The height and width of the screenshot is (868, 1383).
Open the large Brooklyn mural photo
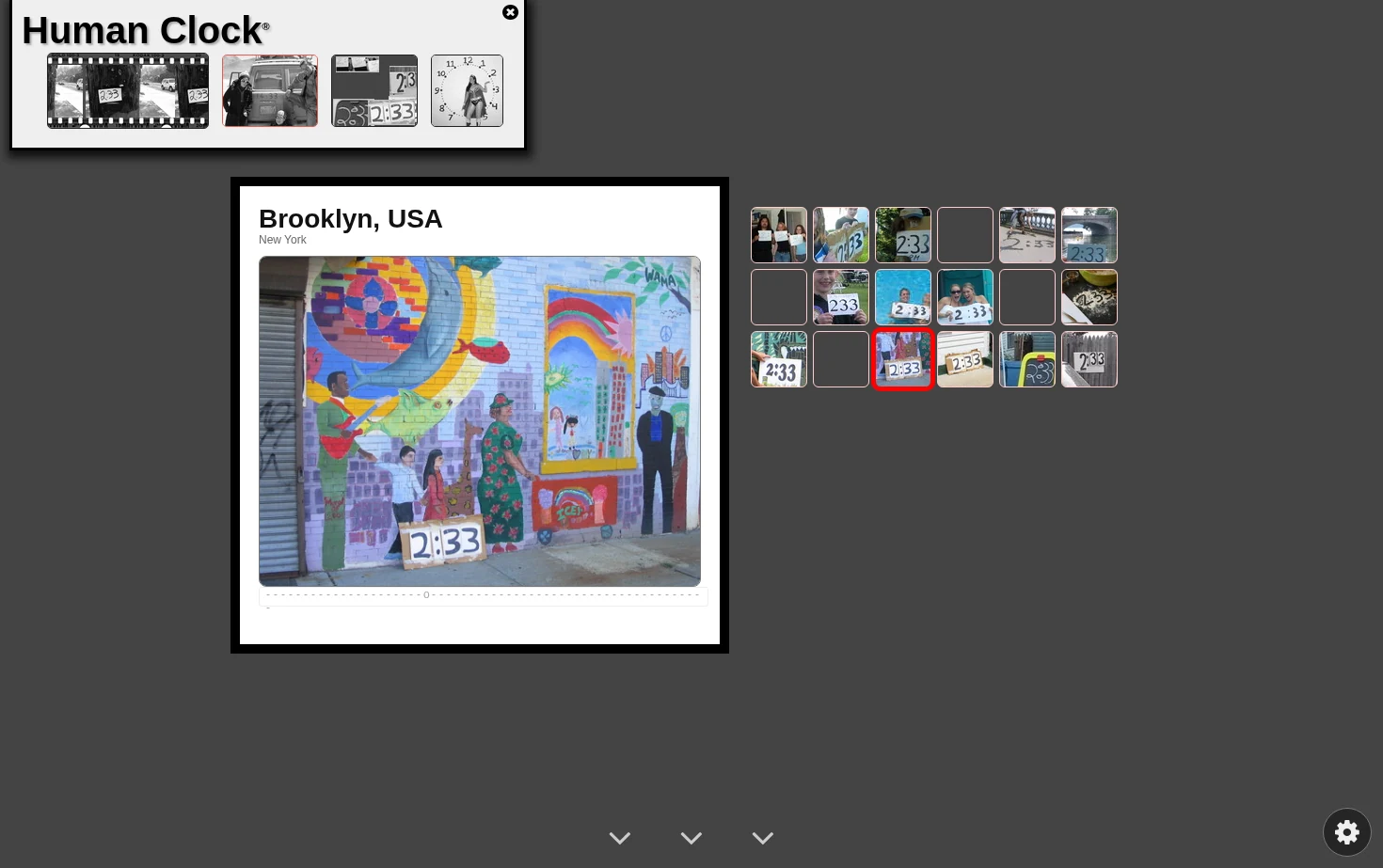[x=480, y=421]
